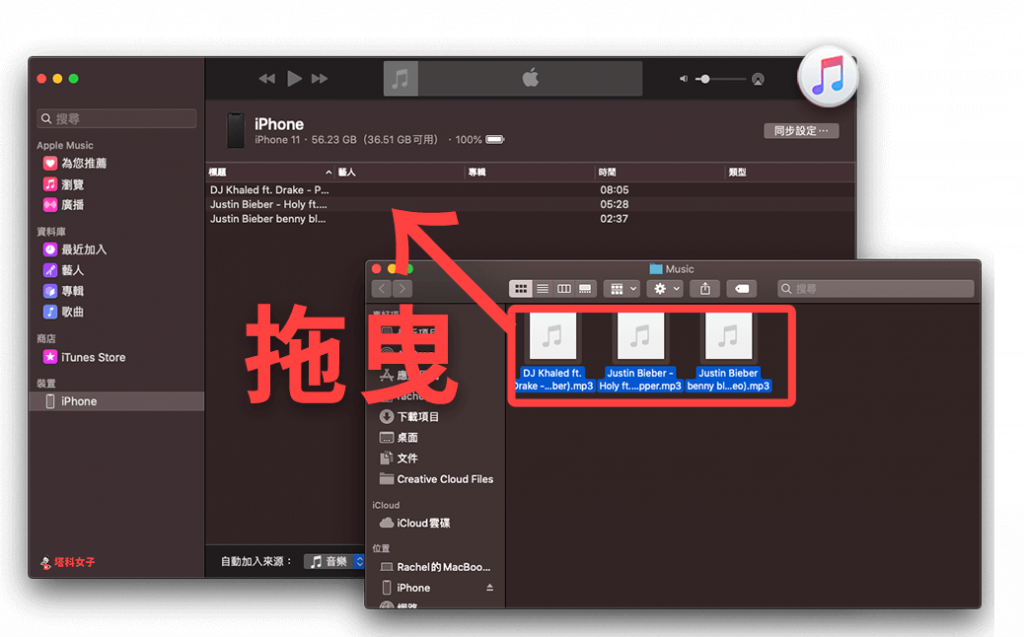
Task: Click the time value 05:28
Action: click(x=614, y=204)
